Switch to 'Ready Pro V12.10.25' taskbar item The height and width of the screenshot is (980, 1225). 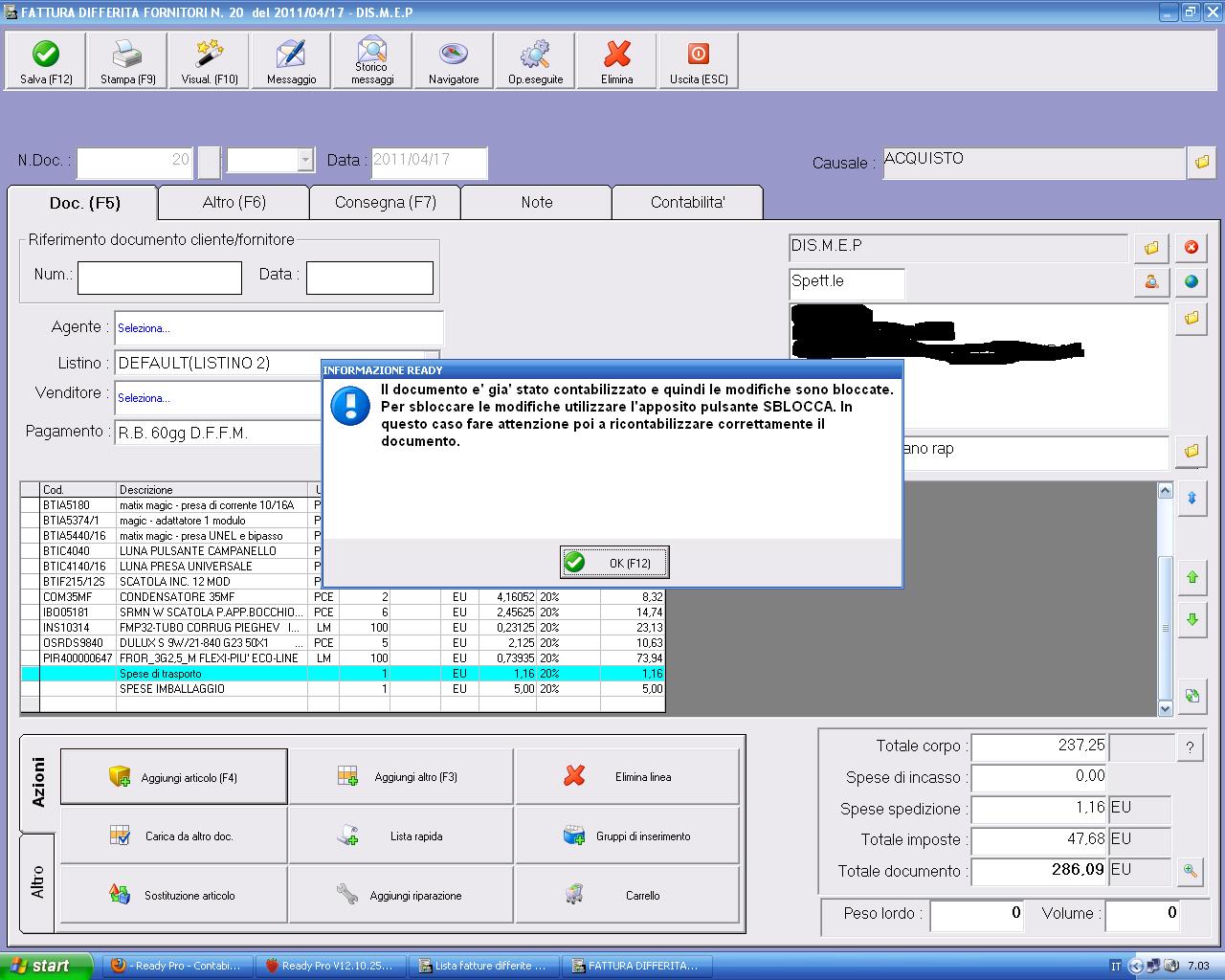[x=332, y=966]
